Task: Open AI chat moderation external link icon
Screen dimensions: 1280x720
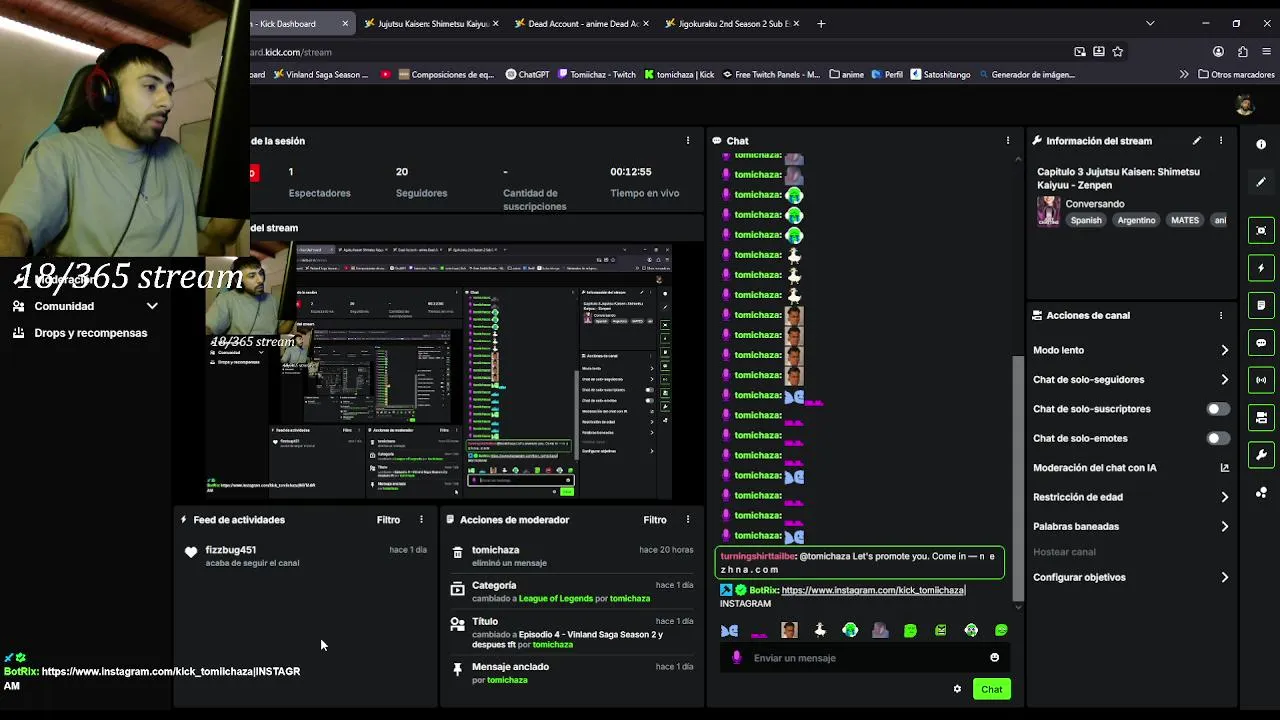Action: click(x=1224, y=468)
